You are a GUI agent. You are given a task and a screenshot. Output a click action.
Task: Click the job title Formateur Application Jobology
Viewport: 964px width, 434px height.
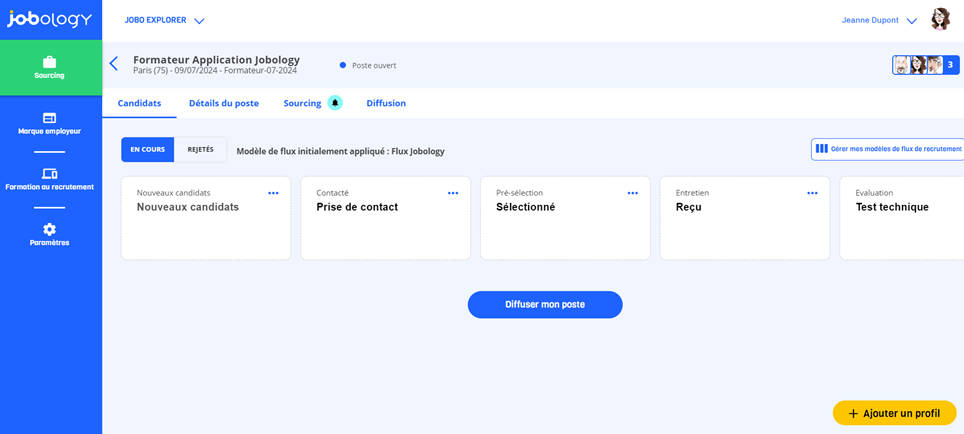point(216,60)
